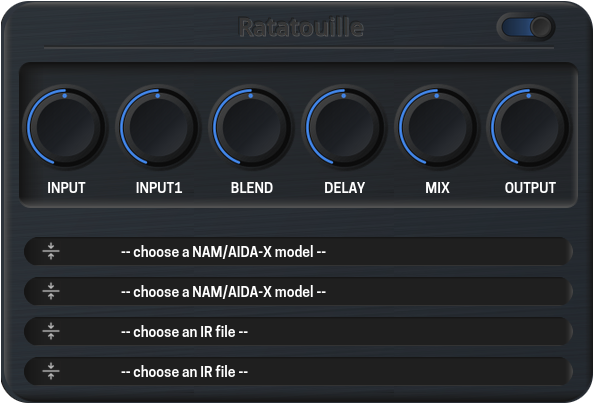The width and height of the screenshot is (594, 404).
Task: Click the normalize icon in first NAM/AIDA-X row
Action: click(51, 251)
